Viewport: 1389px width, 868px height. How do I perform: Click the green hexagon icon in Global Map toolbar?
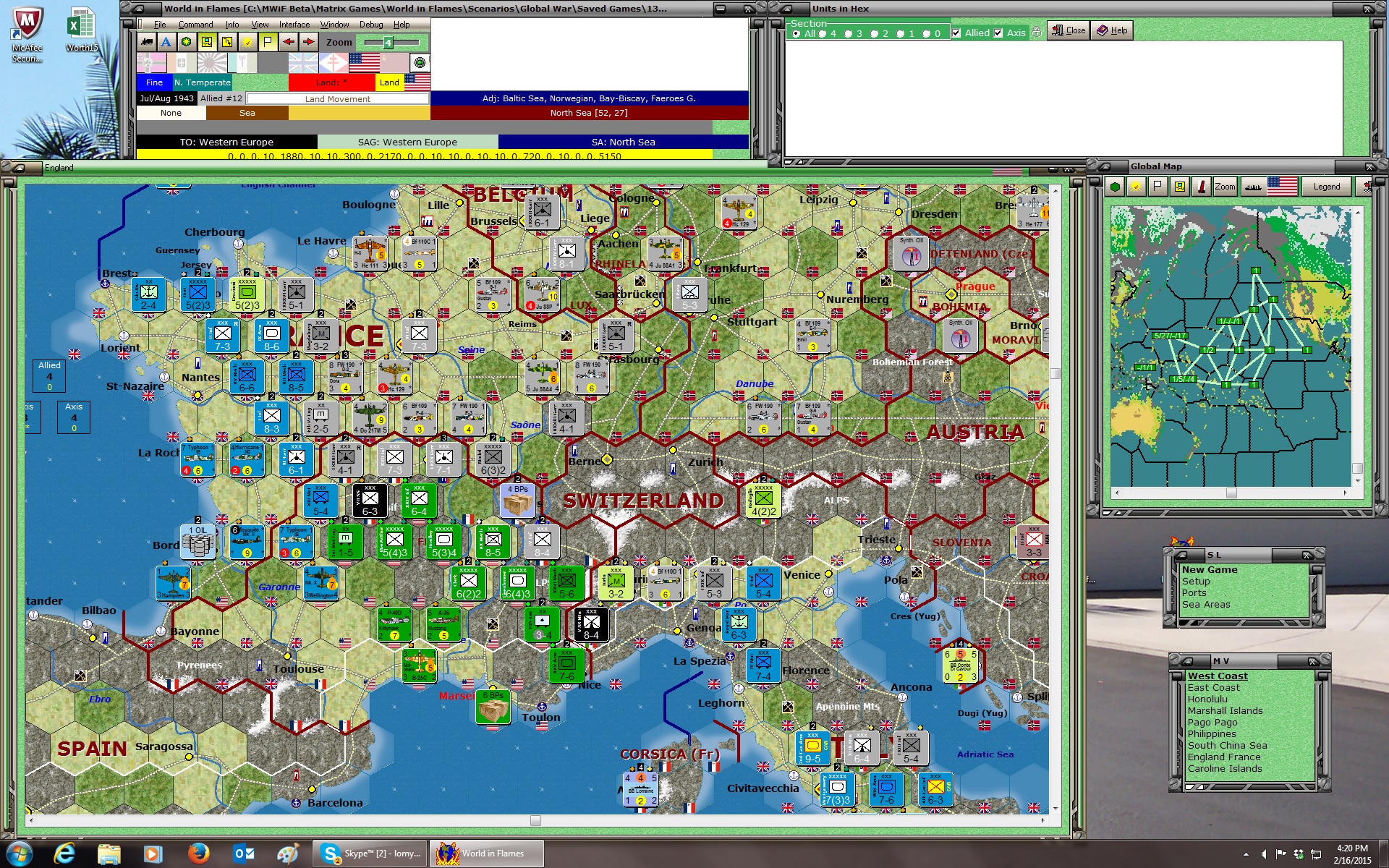point(1116,187)
